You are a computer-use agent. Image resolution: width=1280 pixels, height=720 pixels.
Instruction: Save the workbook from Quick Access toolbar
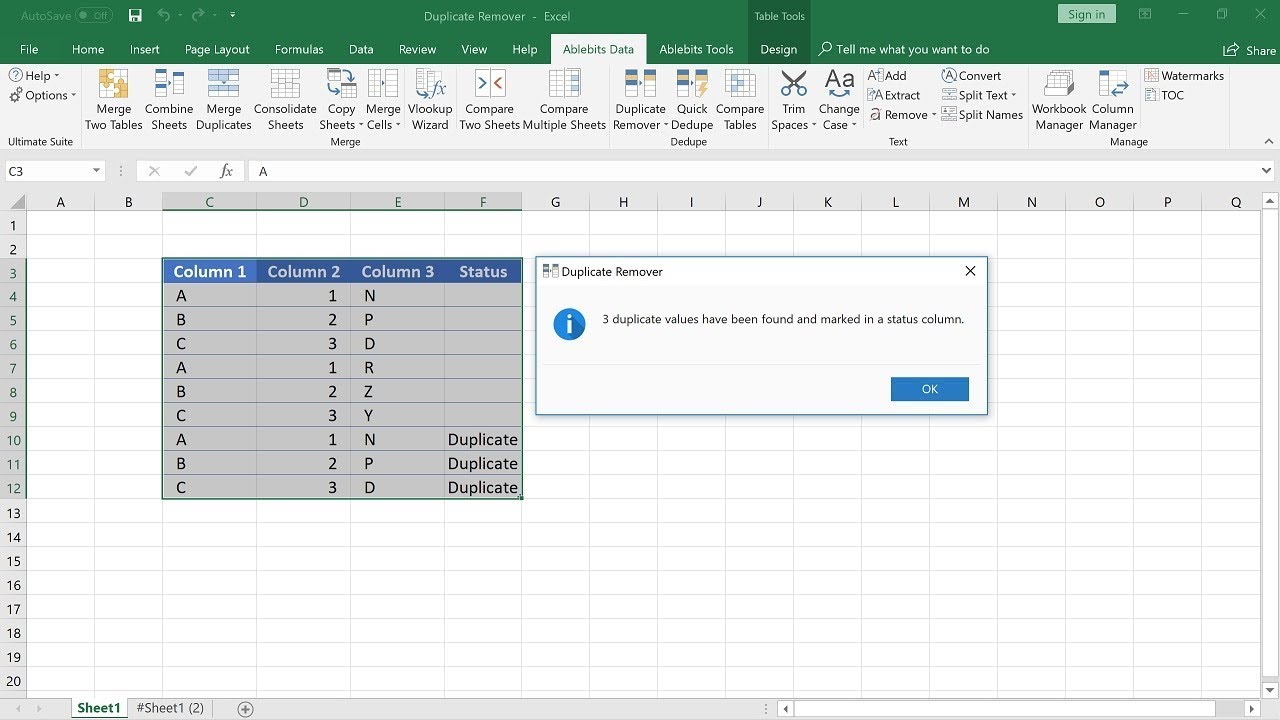point(135,15)
